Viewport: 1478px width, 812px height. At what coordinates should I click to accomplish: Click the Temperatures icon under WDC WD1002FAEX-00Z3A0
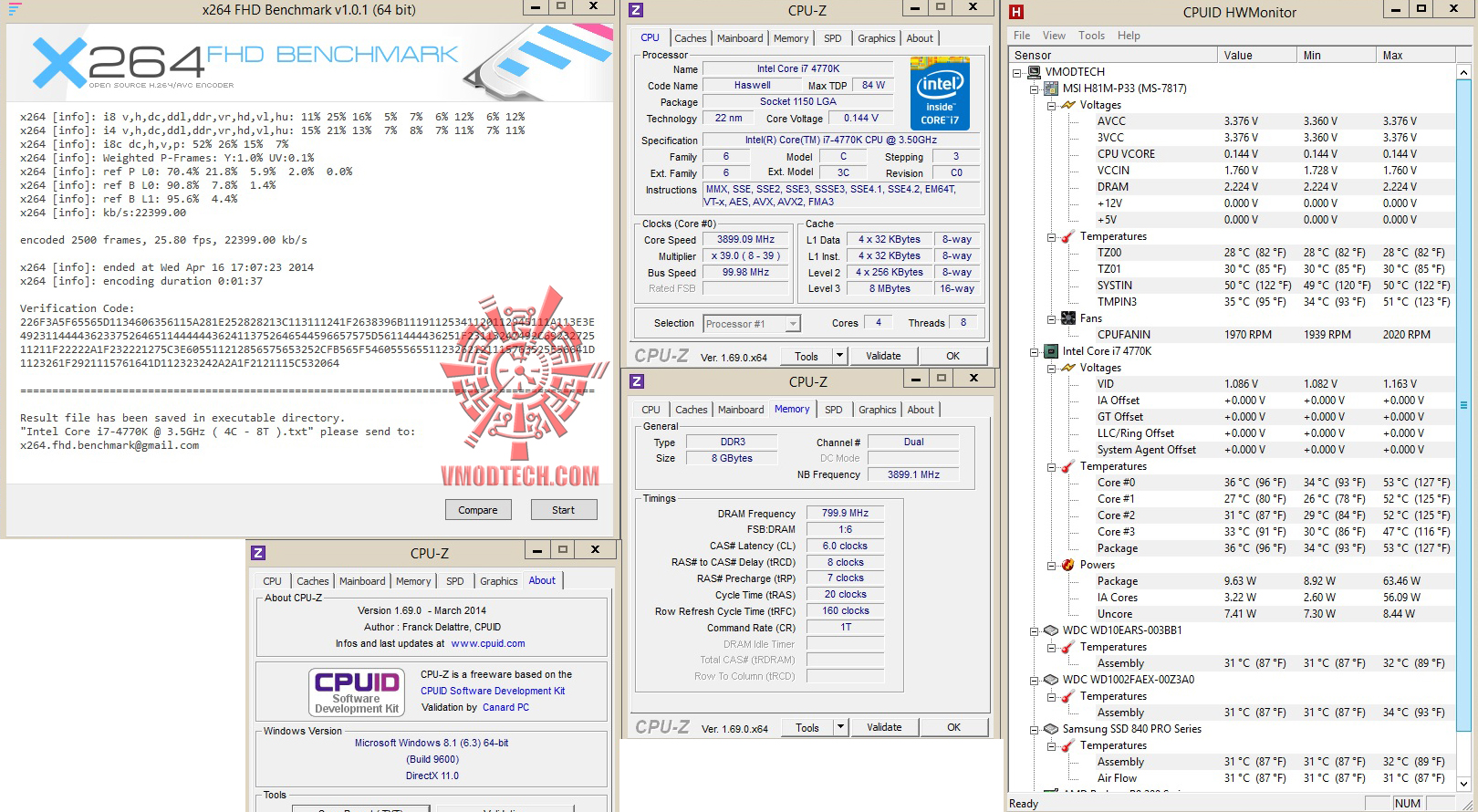(1068, 696)
